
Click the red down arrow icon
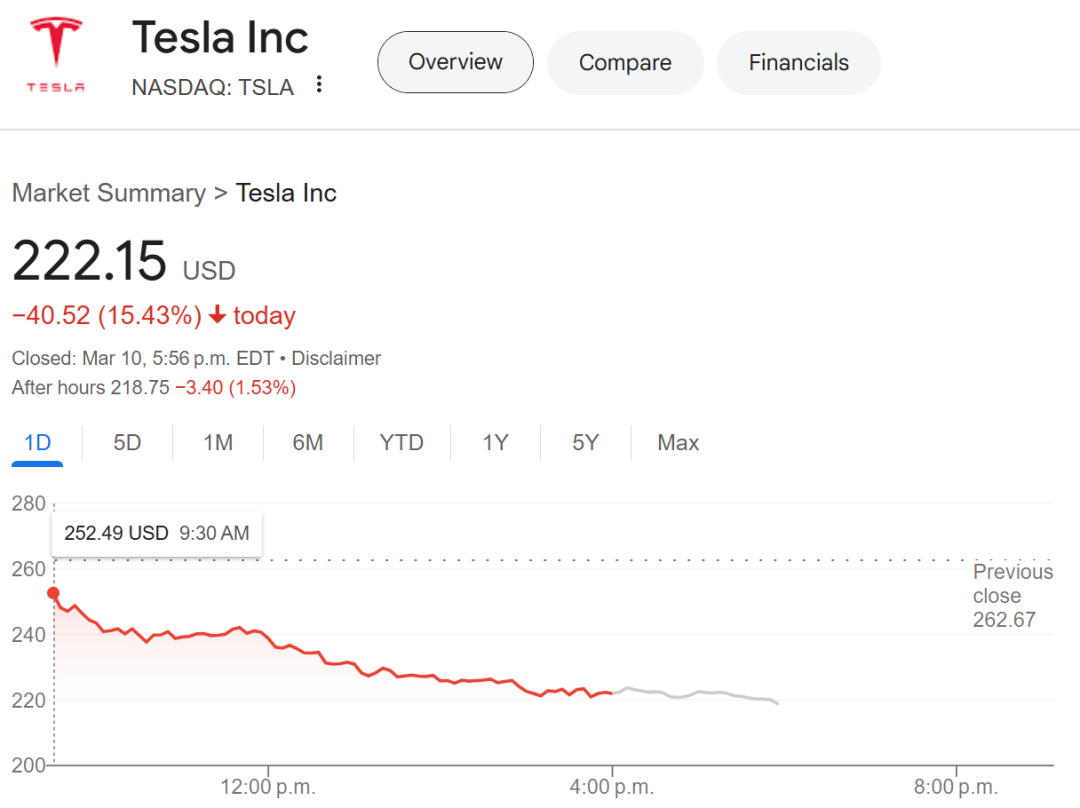tap(218, 316)
